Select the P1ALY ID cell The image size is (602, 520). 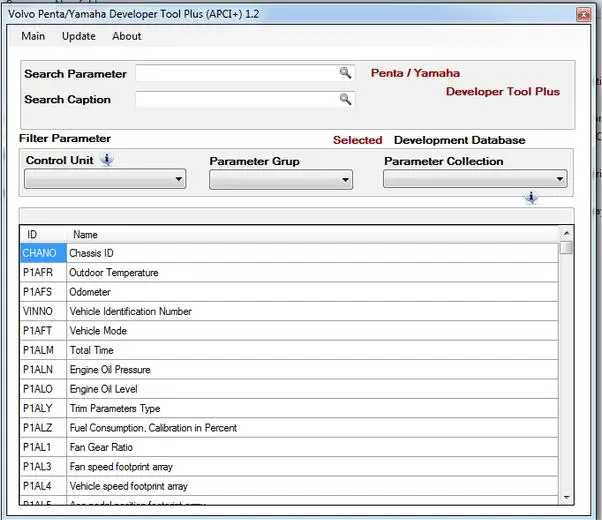pos(43,408)
